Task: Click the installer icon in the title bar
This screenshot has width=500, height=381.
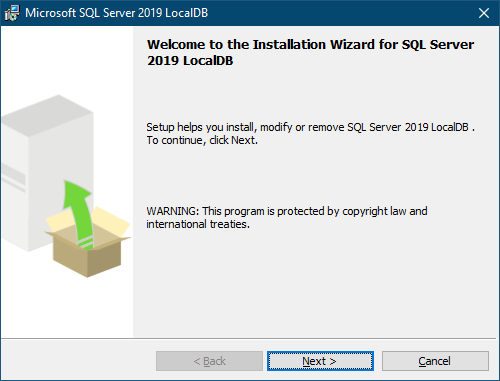Action: [12, 13]
